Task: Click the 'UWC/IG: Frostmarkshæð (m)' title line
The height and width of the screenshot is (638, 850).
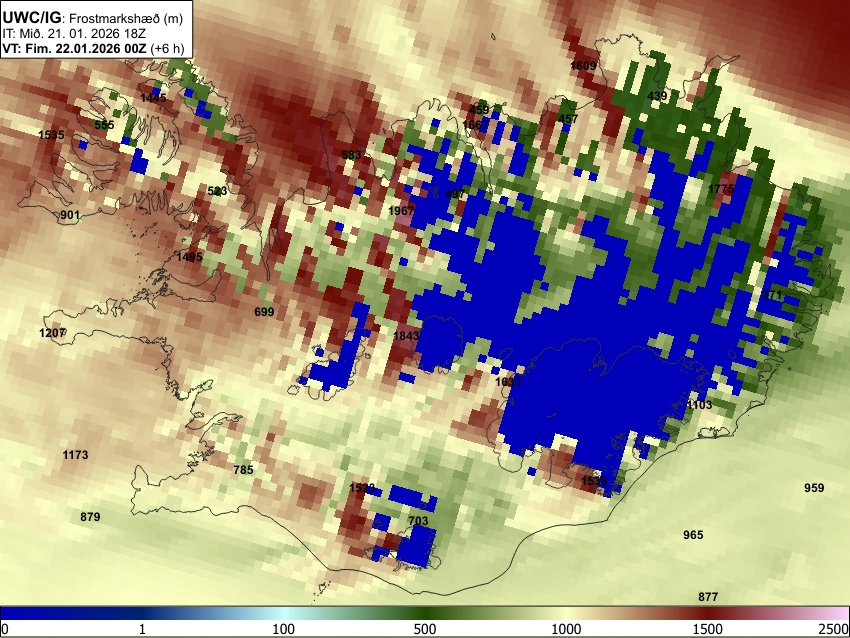Action: [x=93, y=18]
